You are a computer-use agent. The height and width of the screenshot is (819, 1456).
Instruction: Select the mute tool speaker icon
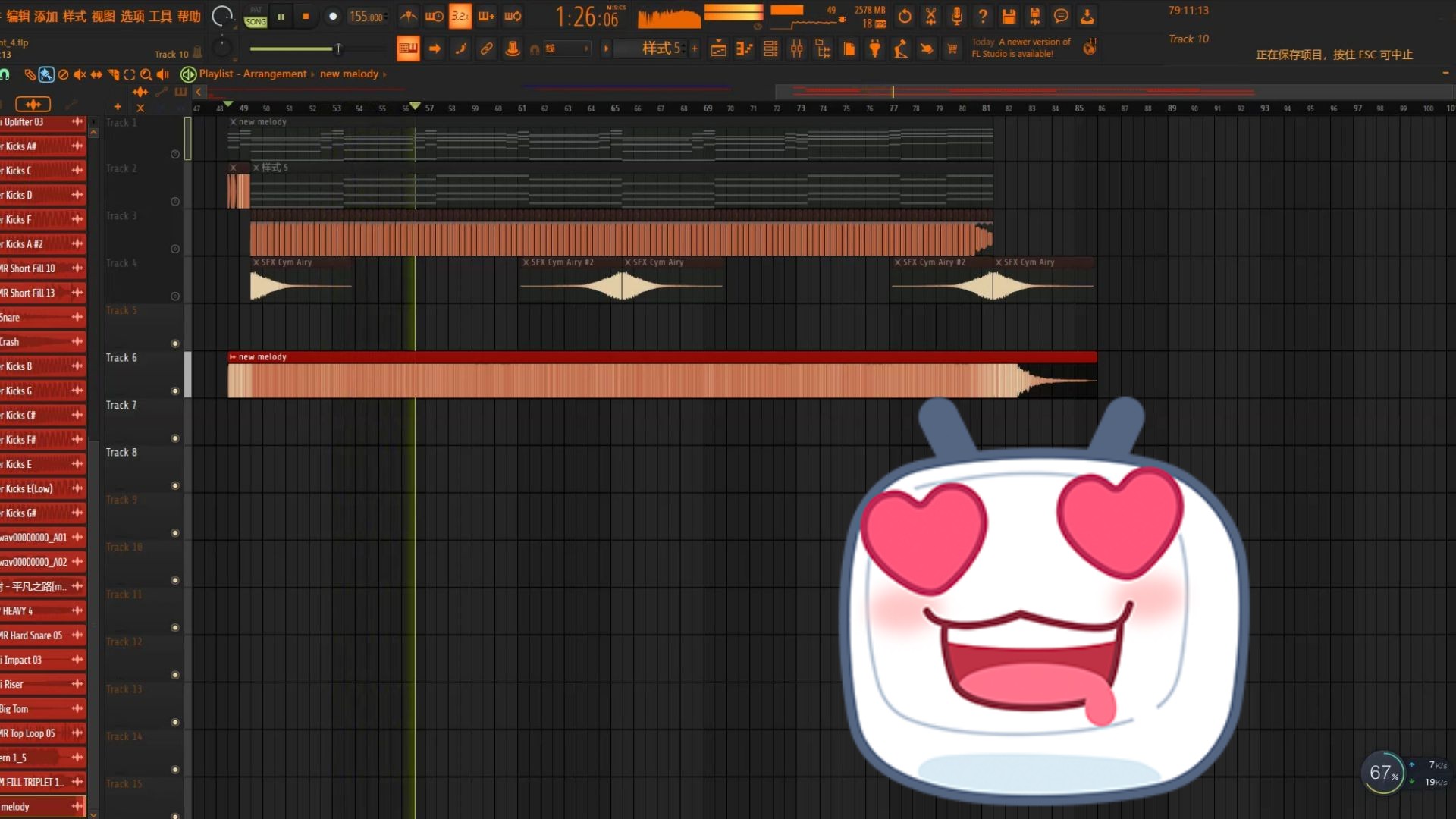pyautogui.click(x=80, y=74)
